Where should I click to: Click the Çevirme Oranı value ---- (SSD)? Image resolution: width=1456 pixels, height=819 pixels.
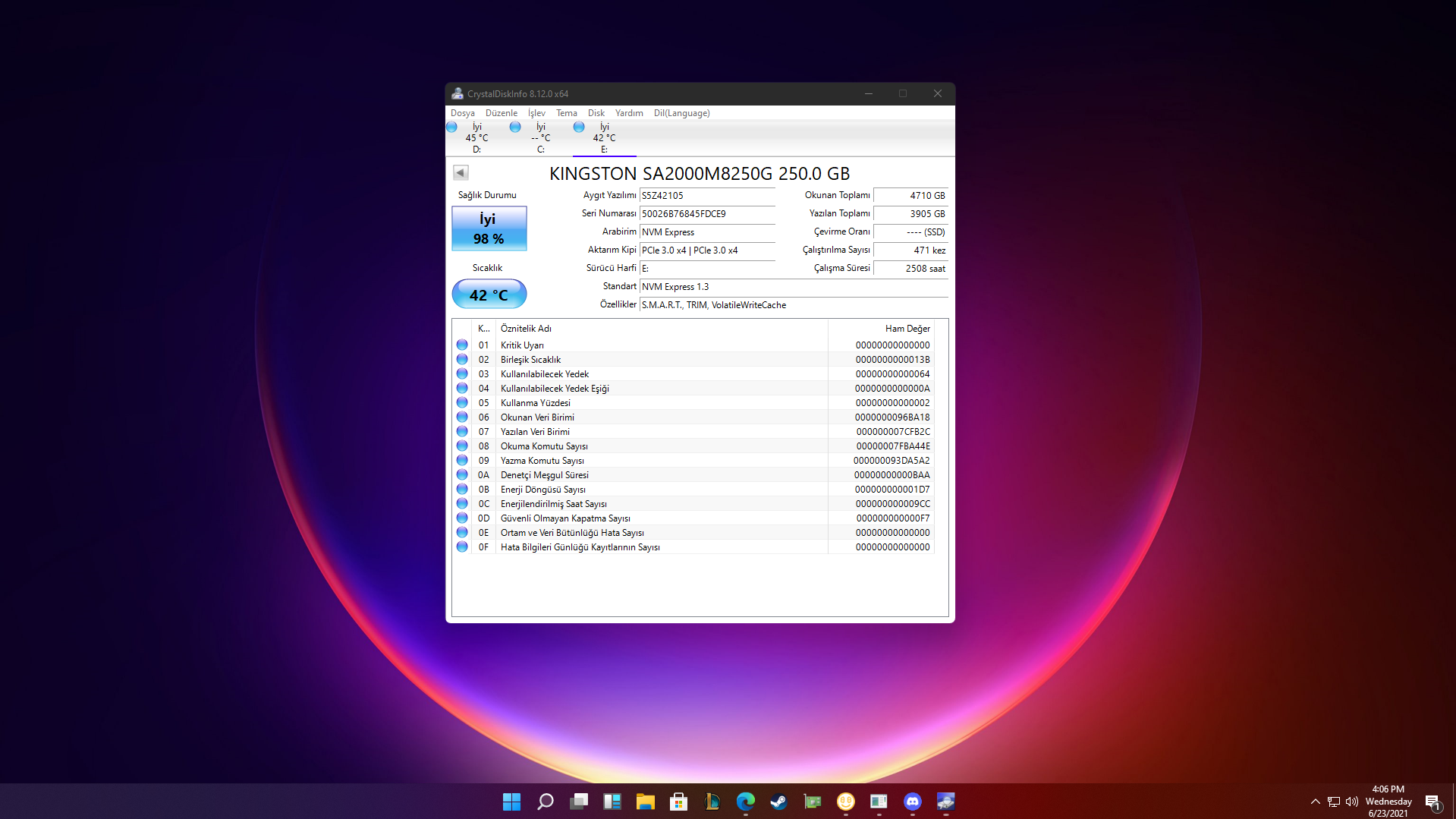click(910, 232)
